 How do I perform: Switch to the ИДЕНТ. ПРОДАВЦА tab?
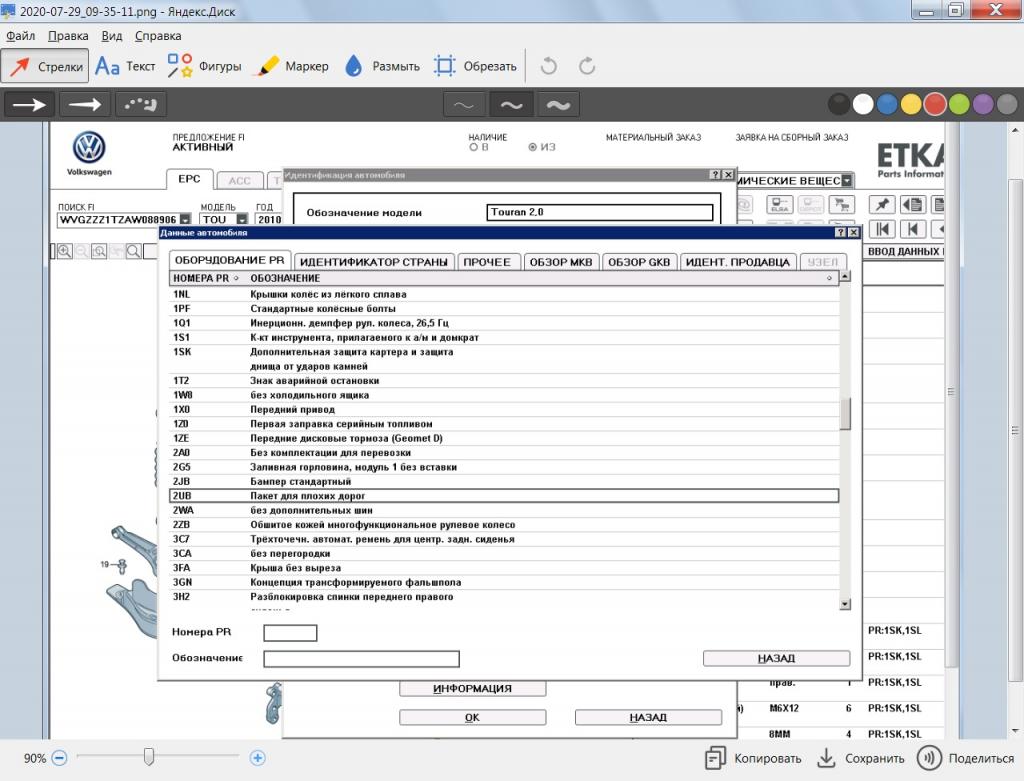(x=738, y=262)
